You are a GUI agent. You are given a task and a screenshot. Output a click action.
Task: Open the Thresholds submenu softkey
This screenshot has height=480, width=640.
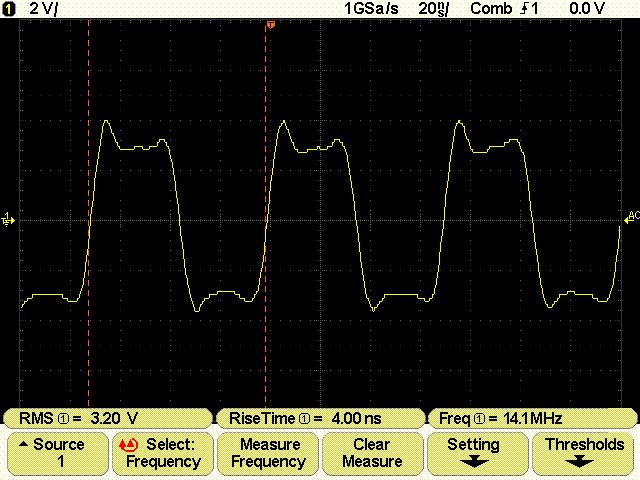coord(582,453)
